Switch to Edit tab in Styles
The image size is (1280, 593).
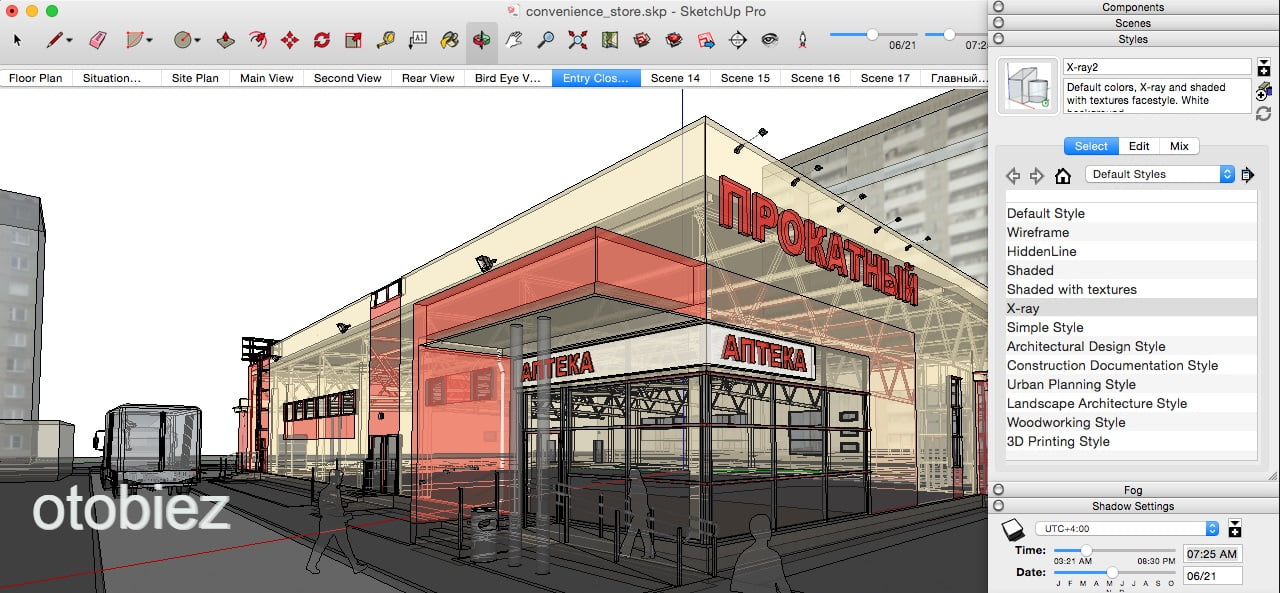pyautogui.click(x=1139, y=146)
